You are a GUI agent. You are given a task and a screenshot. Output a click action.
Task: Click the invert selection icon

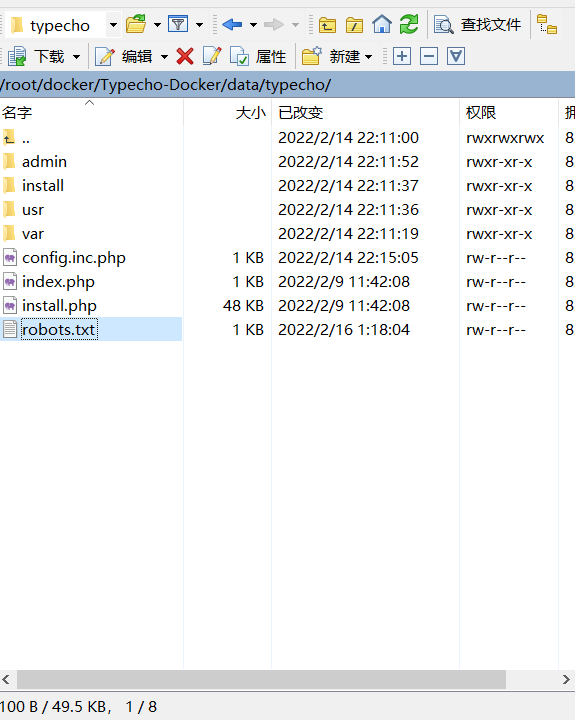pos(456,56)
